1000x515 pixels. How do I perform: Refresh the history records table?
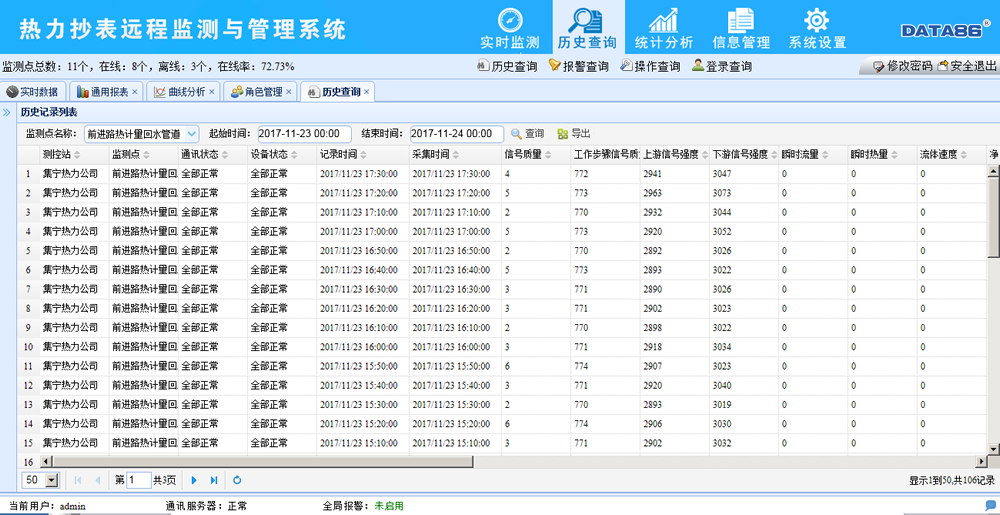tap(237, 480)
